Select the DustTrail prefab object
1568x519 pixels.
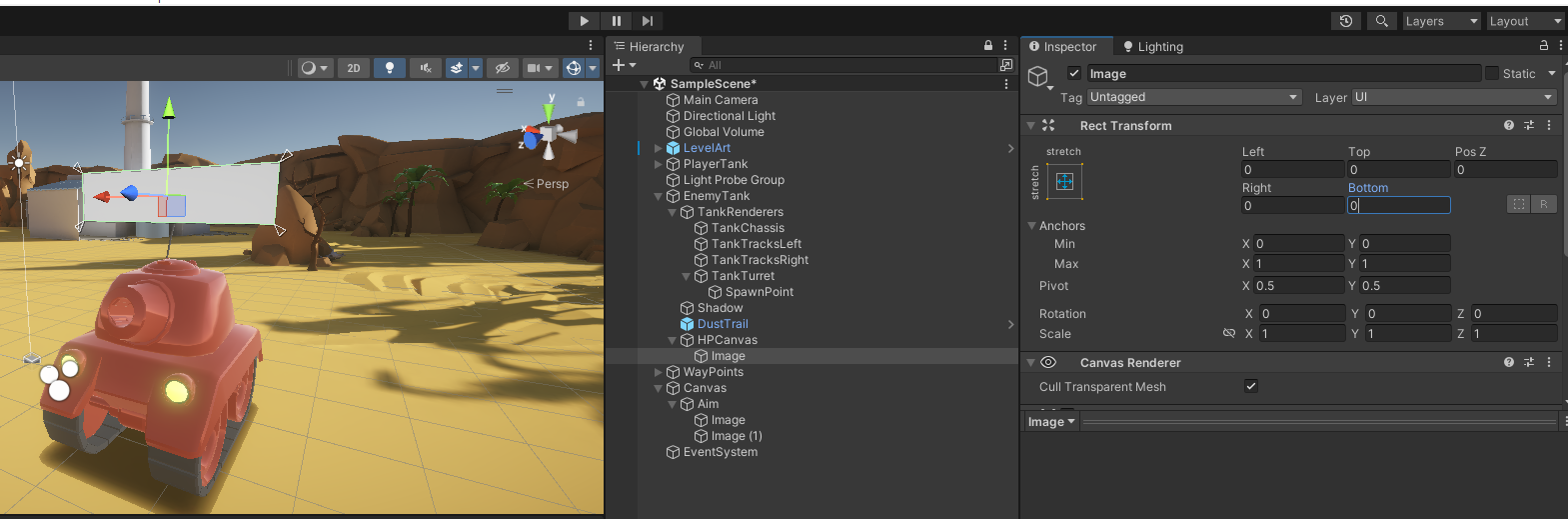click(x=723, y=324)
